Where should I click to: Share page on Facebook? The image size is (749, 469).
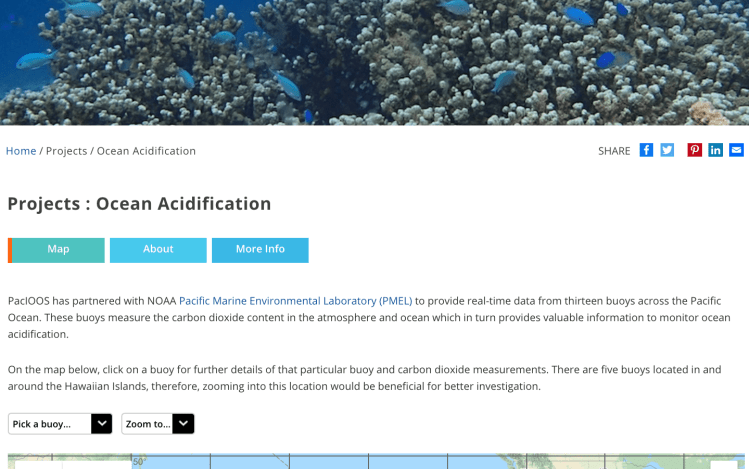click(646, 150)
